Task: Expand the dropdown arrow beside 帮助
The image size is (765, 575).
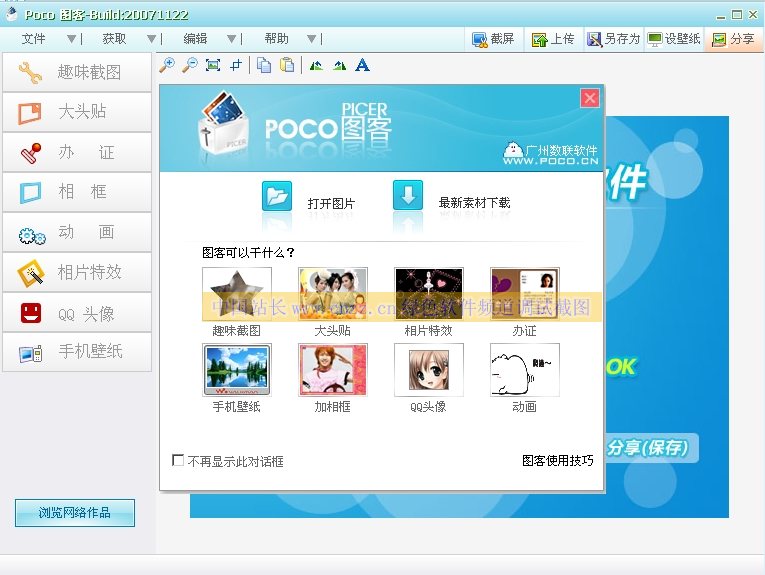Action: (x=312, y=39)
